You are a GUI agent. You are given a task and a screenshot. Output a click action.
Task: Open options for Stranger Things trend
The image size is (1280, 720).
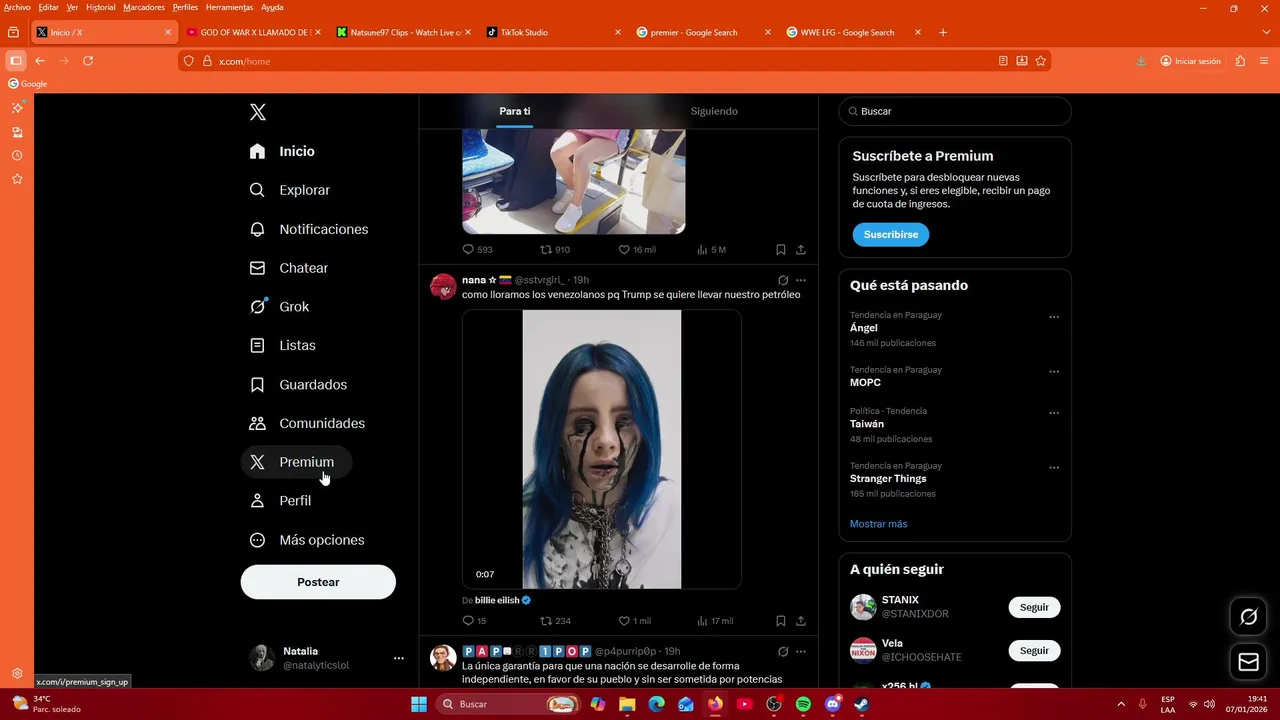click(x=1054, y=468)
